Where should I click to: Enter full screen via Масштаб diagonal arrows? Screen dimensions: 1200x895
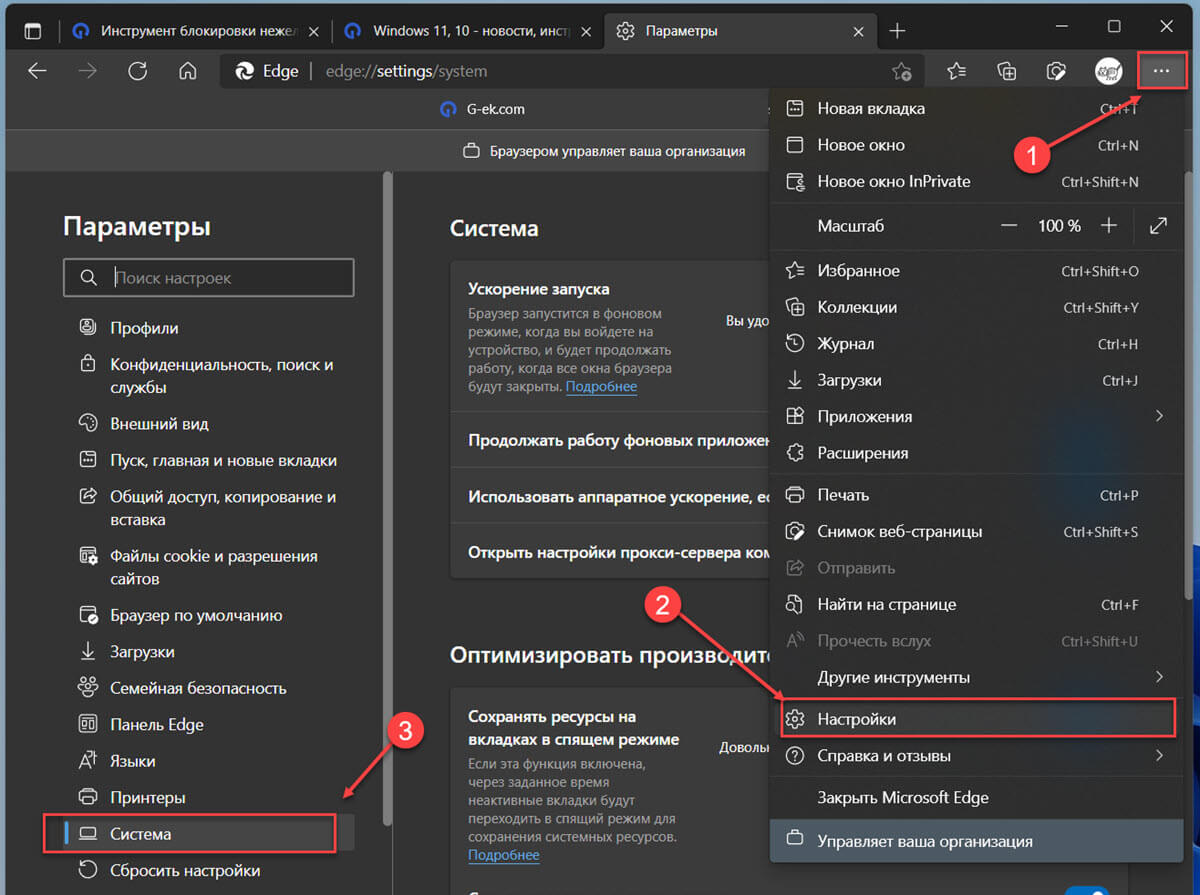(1158, 226)
